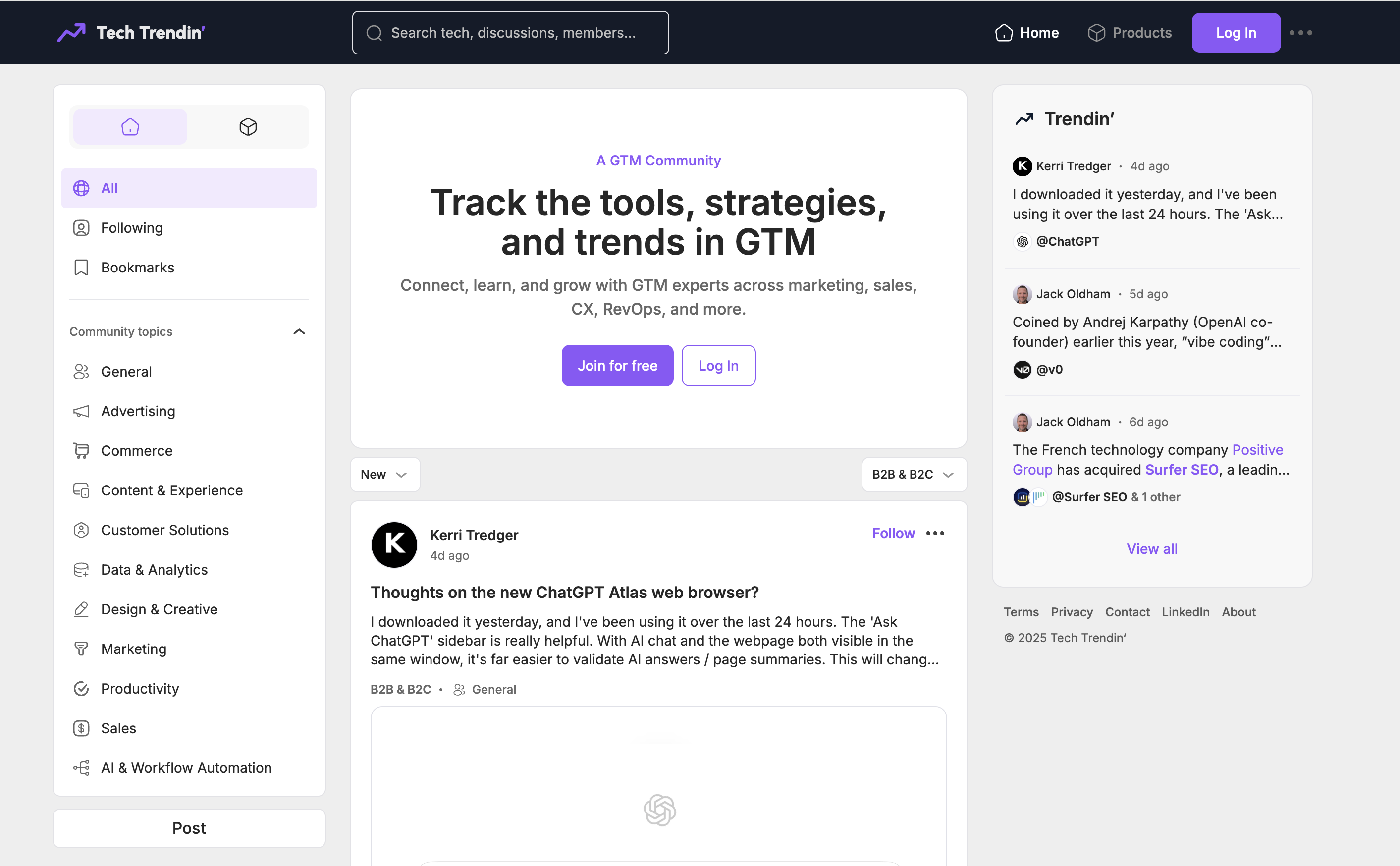The width and height of the screenshot is (1400, 866).
Task: Switch to the products view tab
Action: 248,126
